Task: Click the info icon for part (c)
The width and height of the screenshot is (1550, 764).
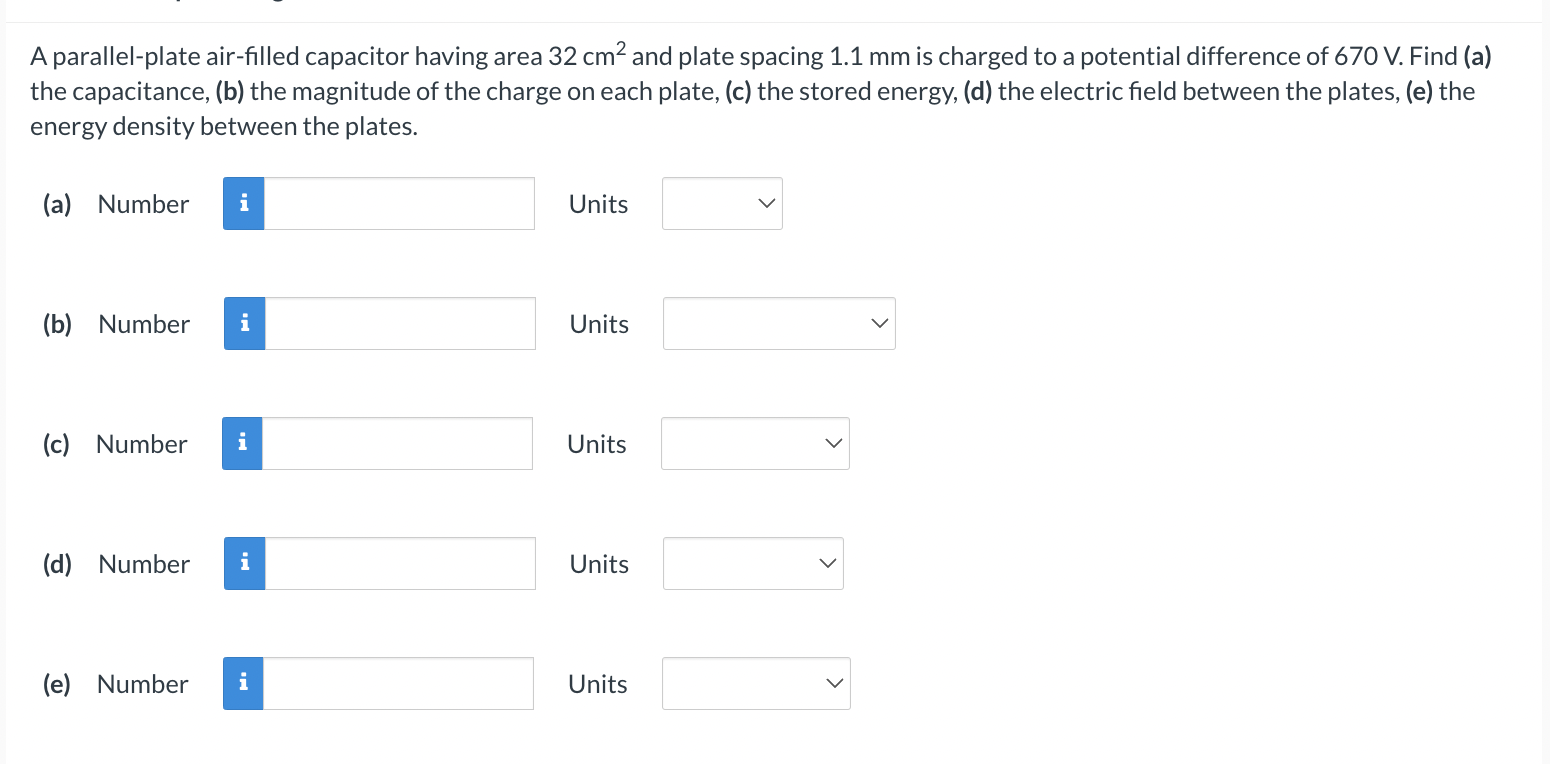Action: 242,444
